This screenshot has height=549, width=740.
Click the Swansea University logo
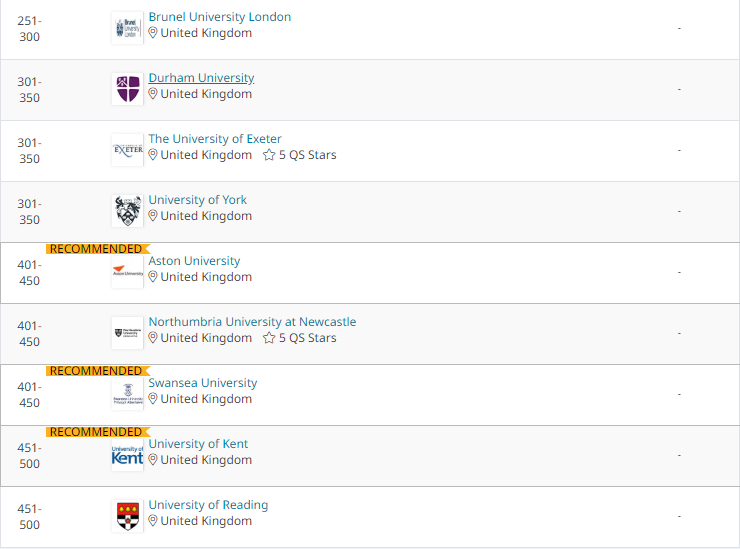127,394
